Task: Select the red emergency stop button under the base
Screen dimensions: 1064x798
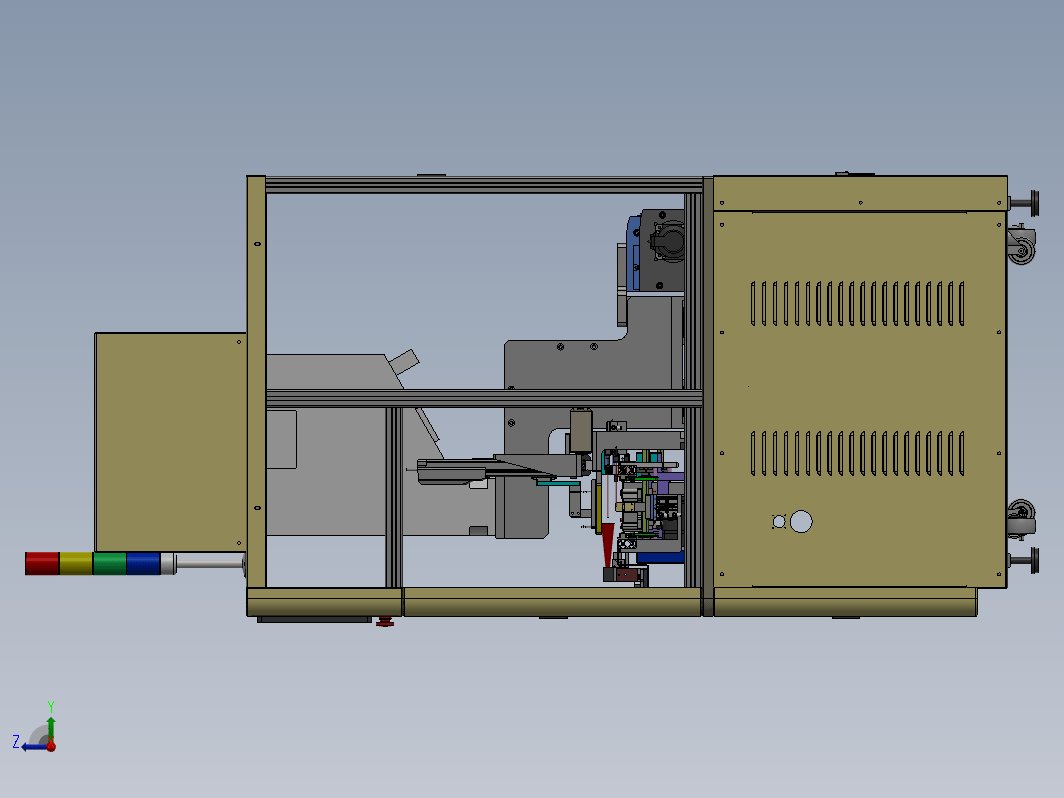Action: 385,622
